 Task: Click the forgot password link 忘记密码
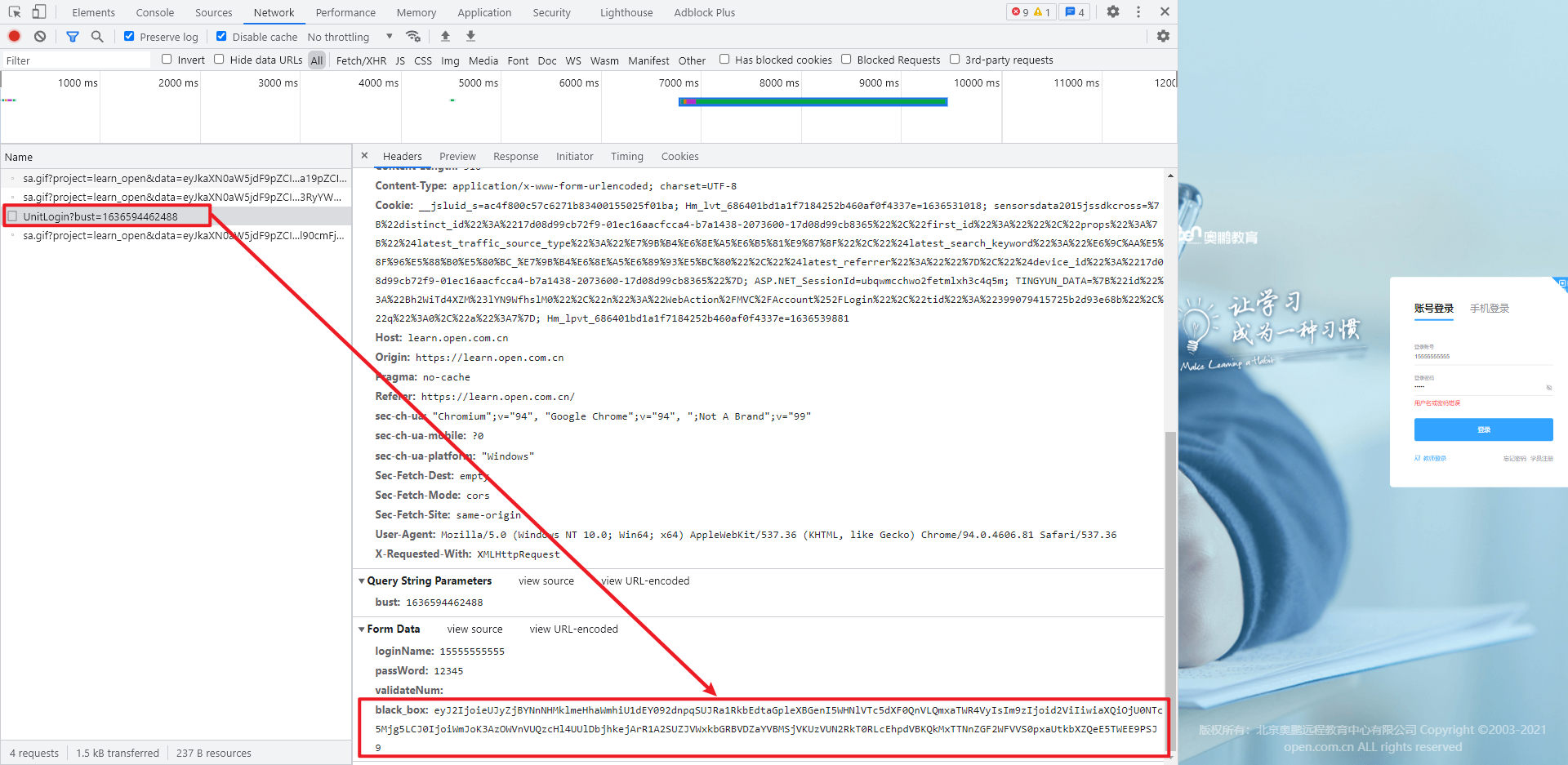click(1515, 459)
